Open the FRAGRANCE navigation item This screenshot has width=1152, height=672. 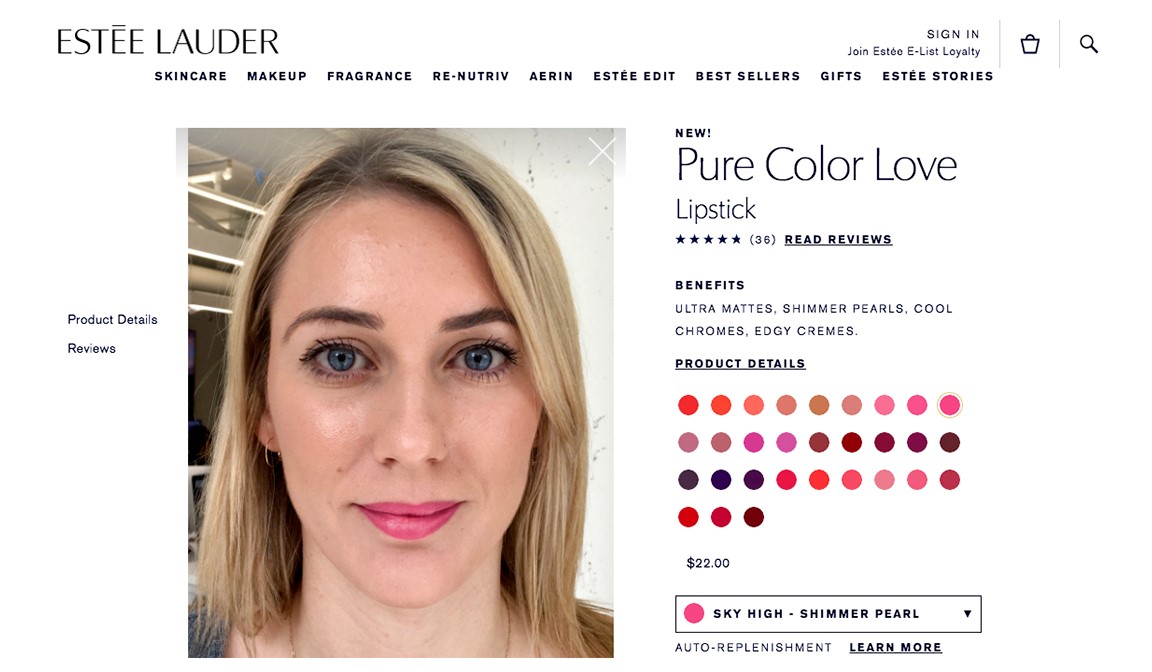pyautogui.click(x=370, y=76)
